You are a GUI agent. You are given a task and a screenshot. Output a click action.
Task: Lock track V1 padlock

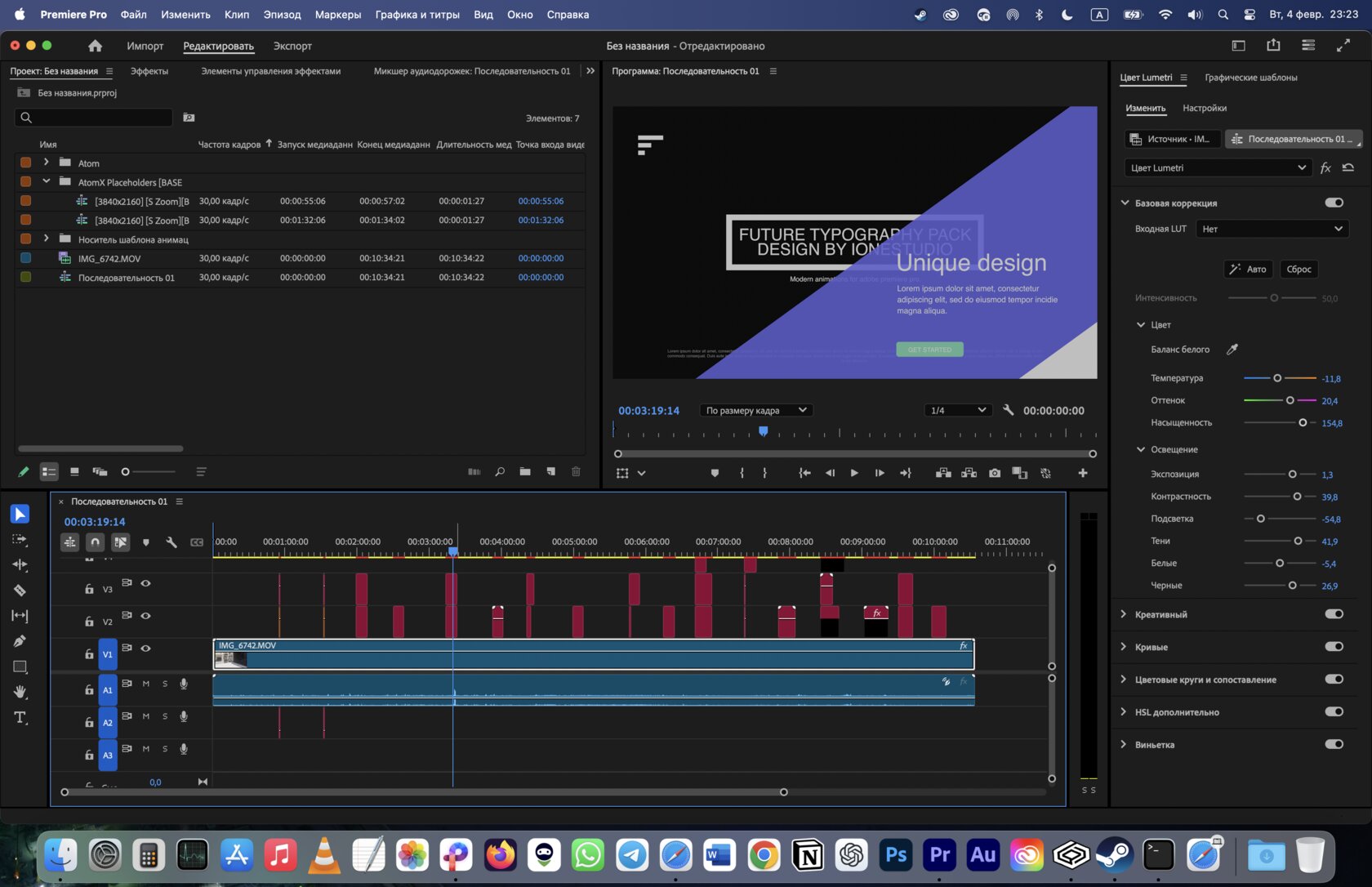pos(89,654)
